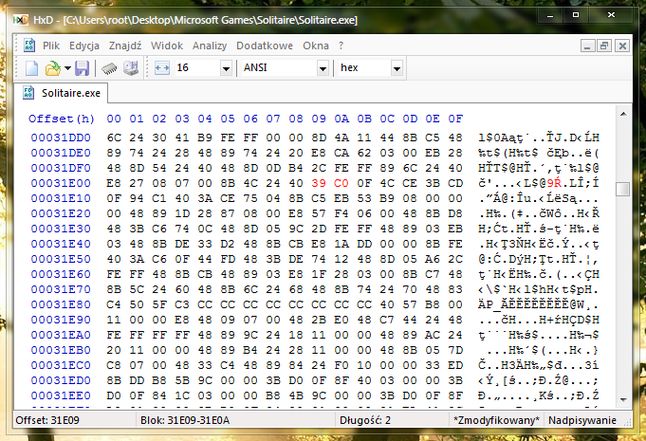
Task: Click offset row label 00031DD0
Action: coord(61,138)
